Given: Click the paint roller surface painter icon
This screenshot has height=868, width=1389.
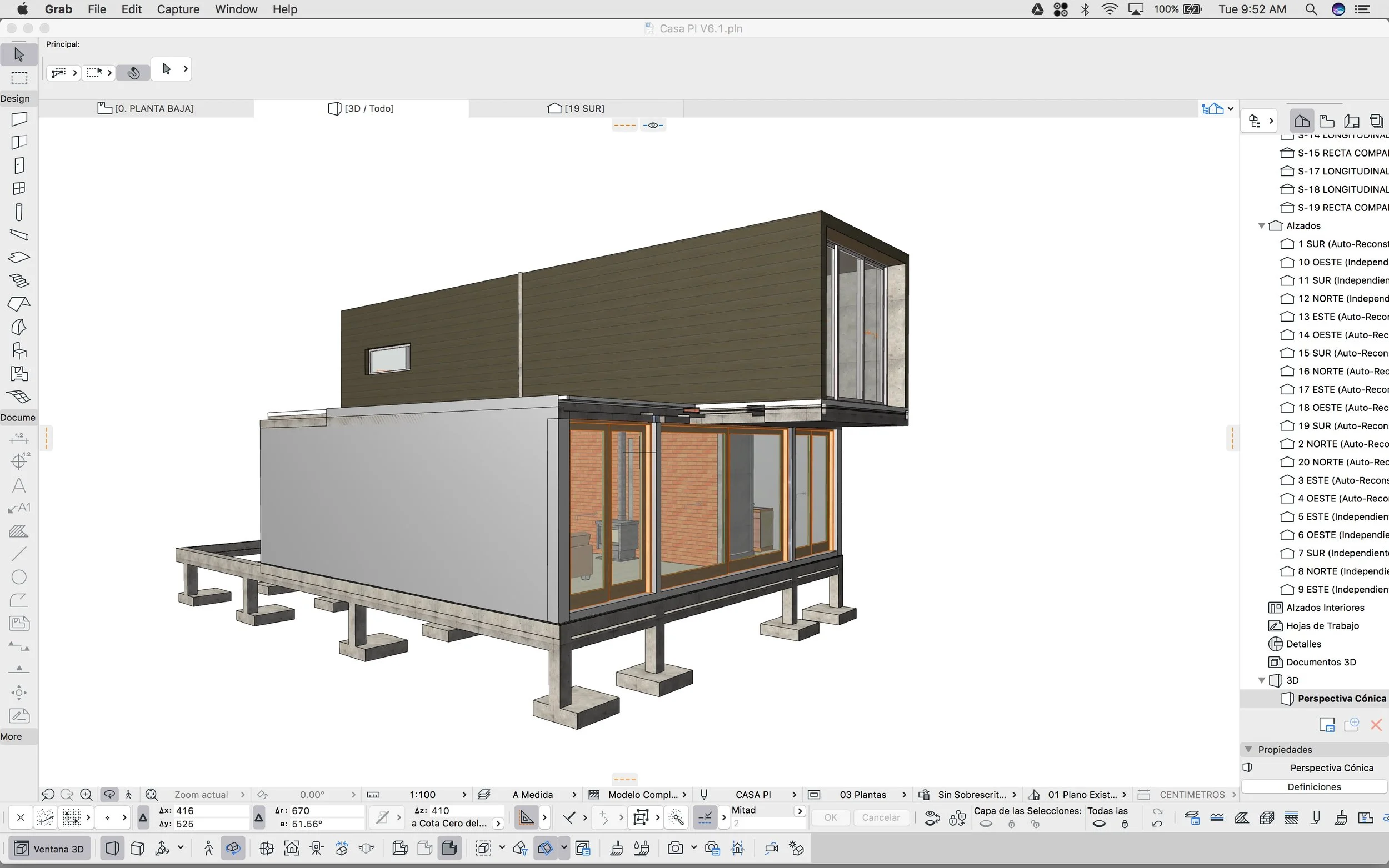Looking at the screenshot, I should click(x=617, y=848).
